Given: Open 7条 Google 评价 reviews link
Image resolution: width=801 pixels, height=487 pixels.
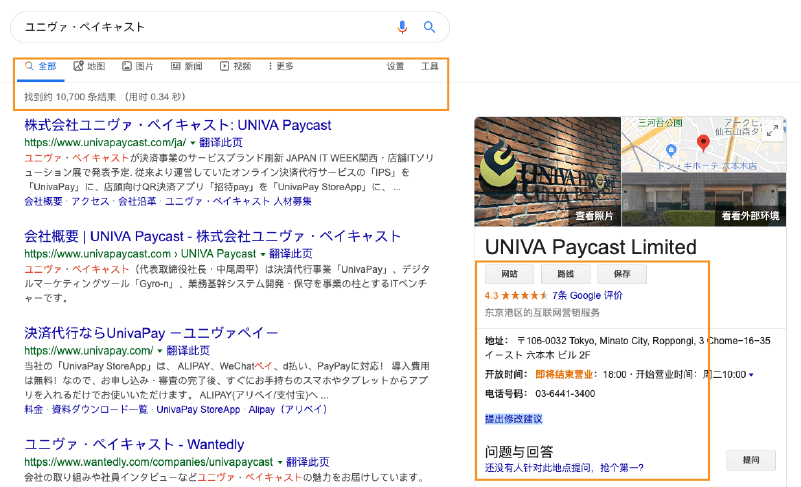Looking at the screenshot, I should pos(587,295).
